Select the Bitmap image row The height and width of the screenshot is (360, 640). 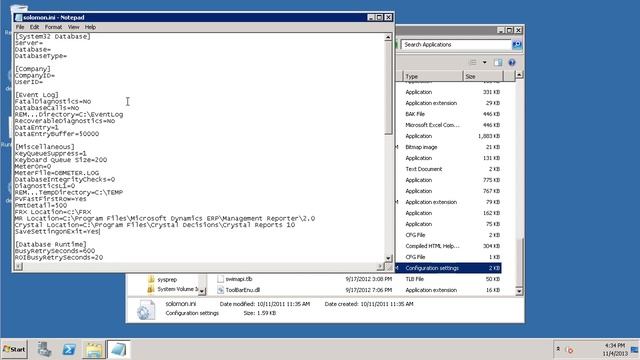point(448,147)
